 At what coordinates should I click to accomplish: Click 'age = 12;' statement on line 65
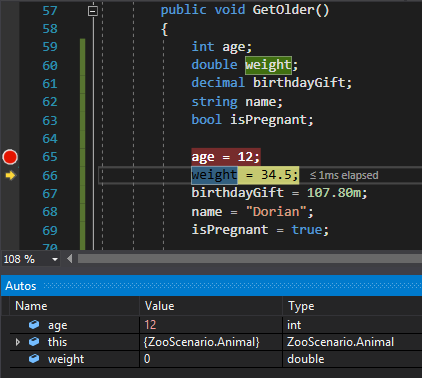click(226, 157)
